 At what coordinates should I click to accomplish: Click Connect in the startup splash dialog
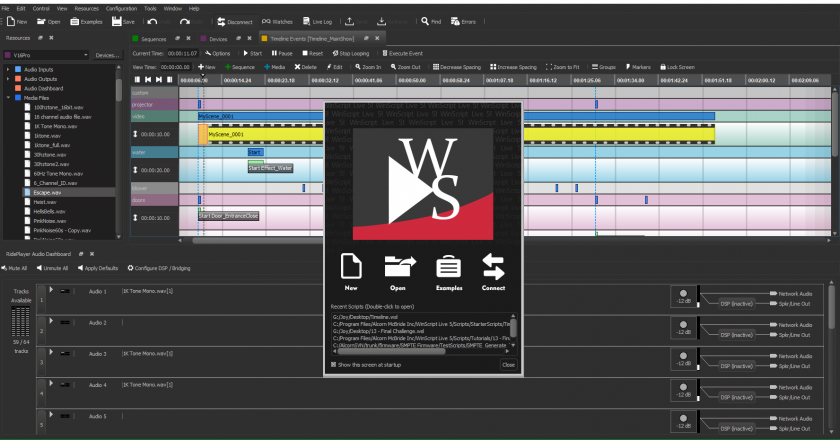pos(493,272)
